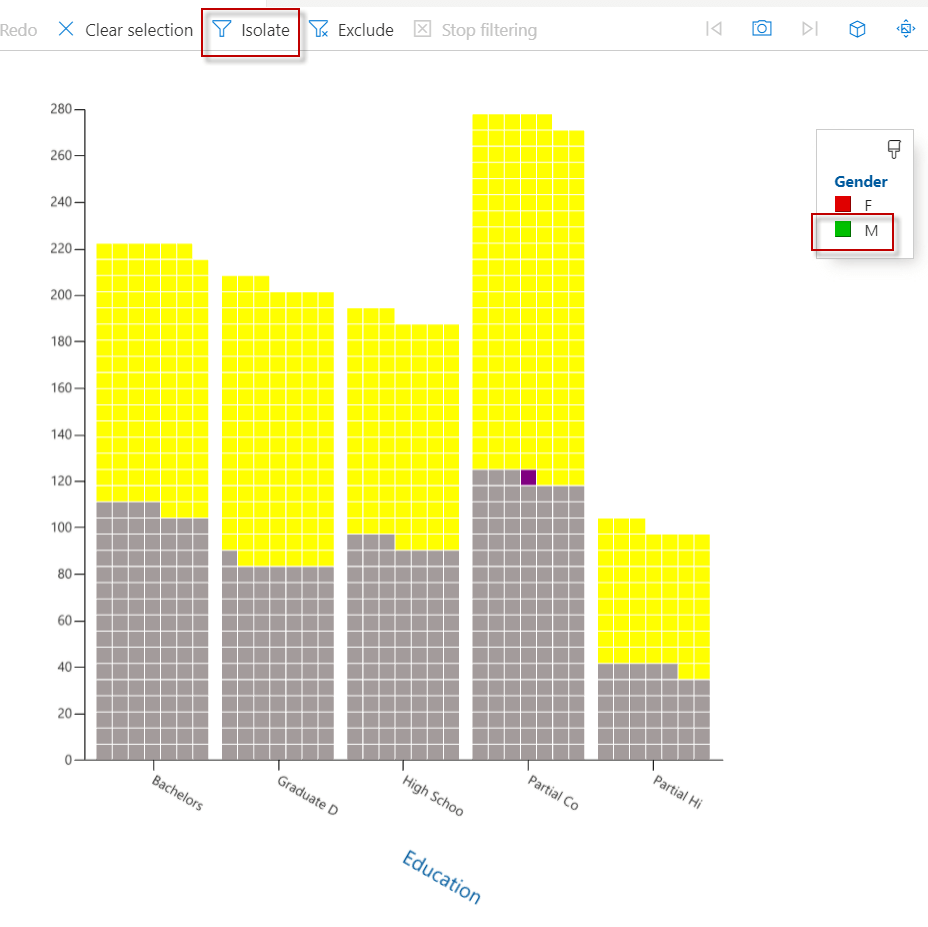Click the M legend label
This screenshot has height=927, width=928.
pyautogui.click(x=871, y=231)
